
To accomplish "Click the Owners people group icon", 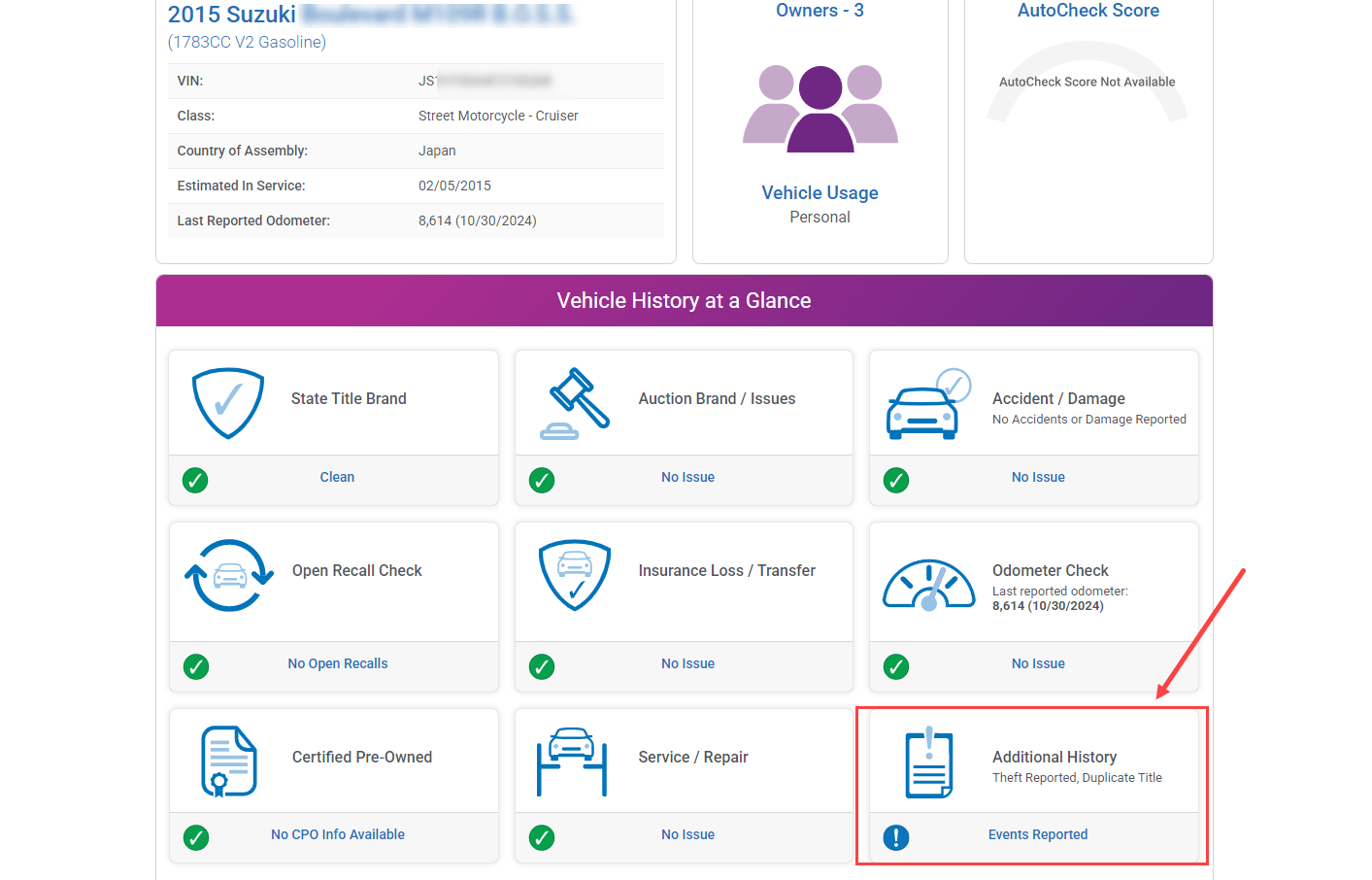I will (820, 109).
